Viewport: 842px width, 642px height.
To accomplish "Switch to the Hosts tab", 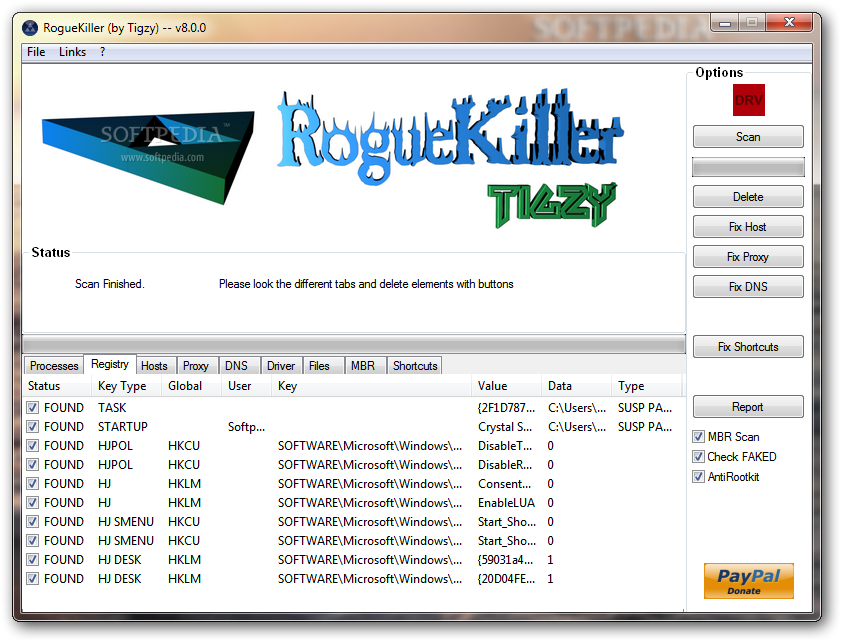I will [154, 366].
